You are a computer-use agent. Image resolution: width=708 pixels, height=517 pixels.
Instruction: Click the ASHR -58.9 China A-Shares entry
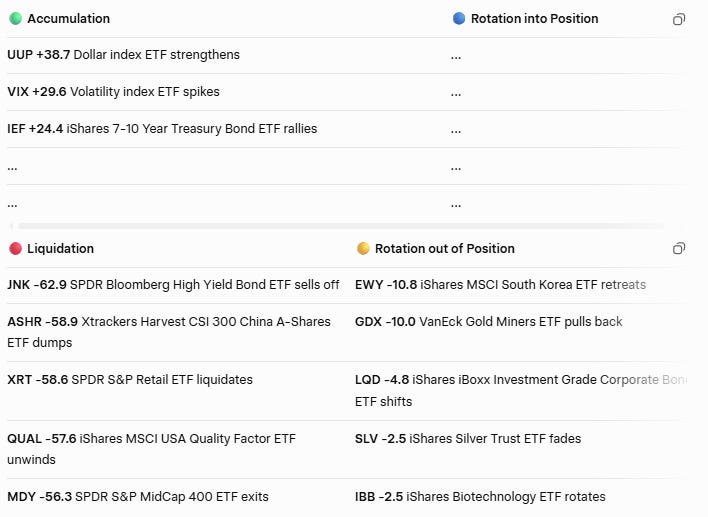[169, 332]
